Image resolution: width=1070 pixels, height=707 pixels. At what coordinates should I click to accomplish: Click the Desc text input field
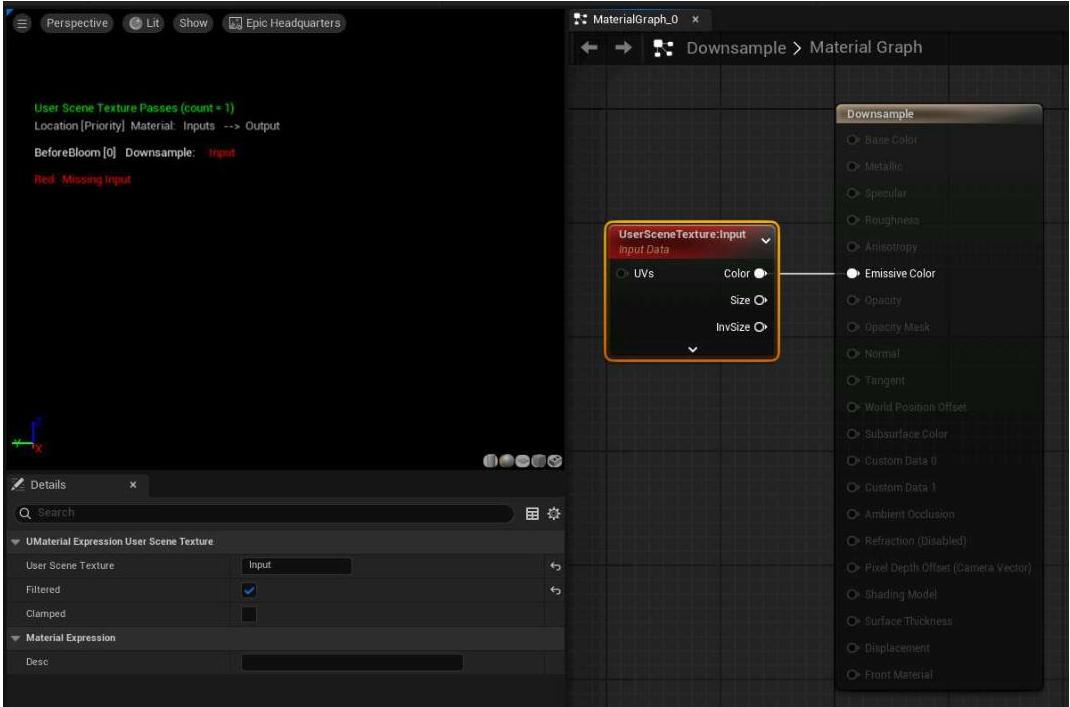(352, 662)
